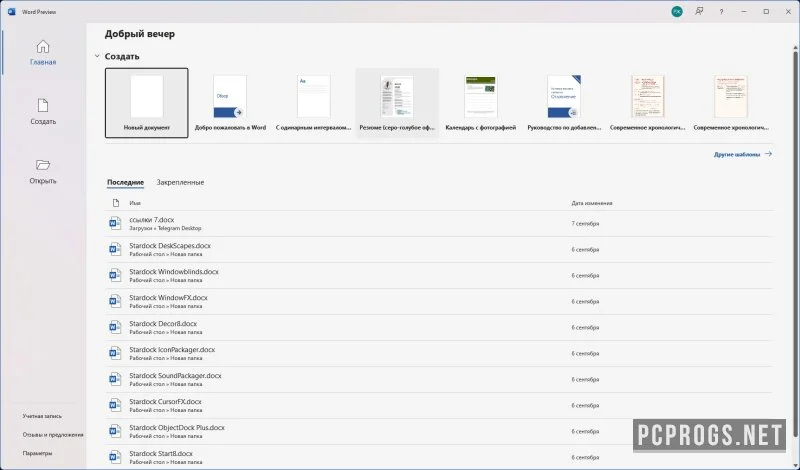
Task: Open Stardock Windowblinds.docx file name
Action: tap(174, 272)
